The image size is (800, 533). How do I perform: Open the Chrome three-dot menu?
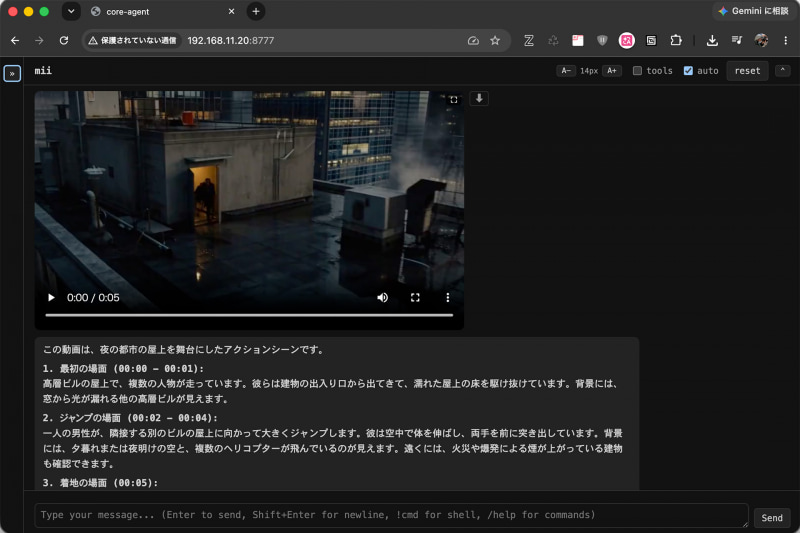click(x=785, y=40)
